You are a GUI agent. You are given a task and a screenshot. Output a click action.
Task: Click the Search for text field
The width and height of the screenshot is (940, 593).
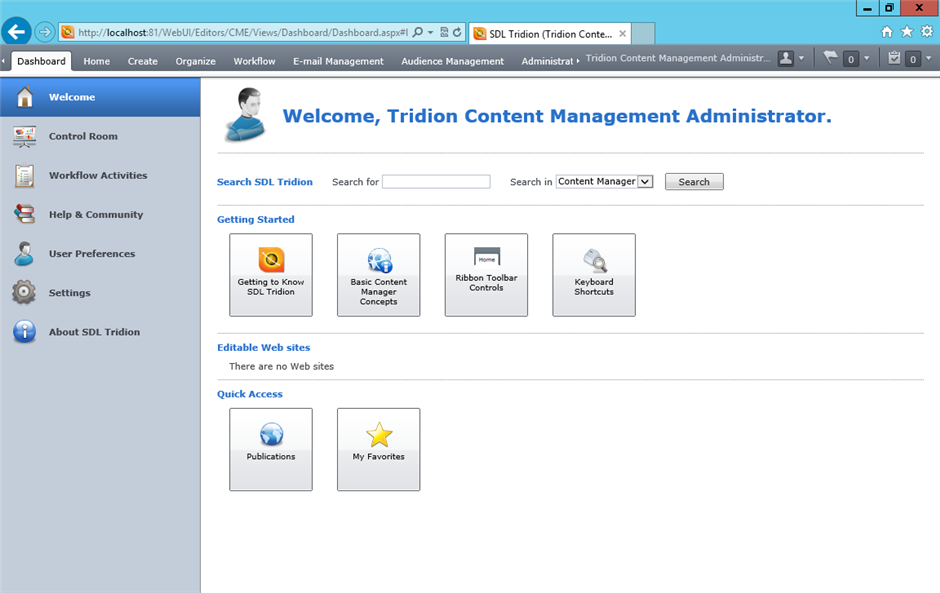click(436, 182)
